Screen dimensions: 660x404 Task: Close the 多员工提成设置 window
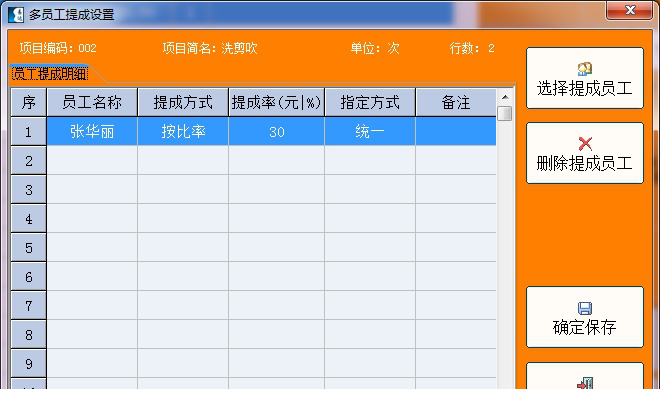tap(629, 10)
